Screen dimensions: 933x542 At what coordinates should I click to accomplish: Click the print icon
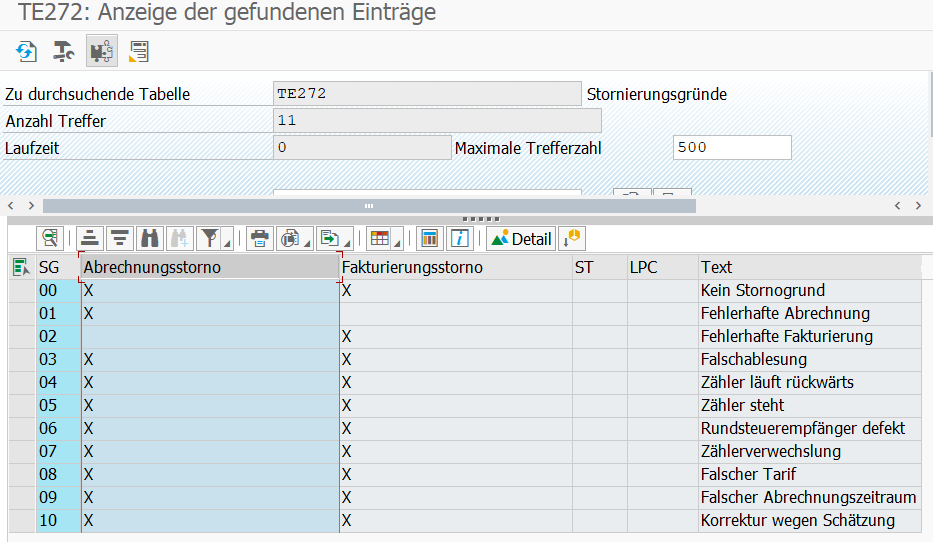point(260,238)
